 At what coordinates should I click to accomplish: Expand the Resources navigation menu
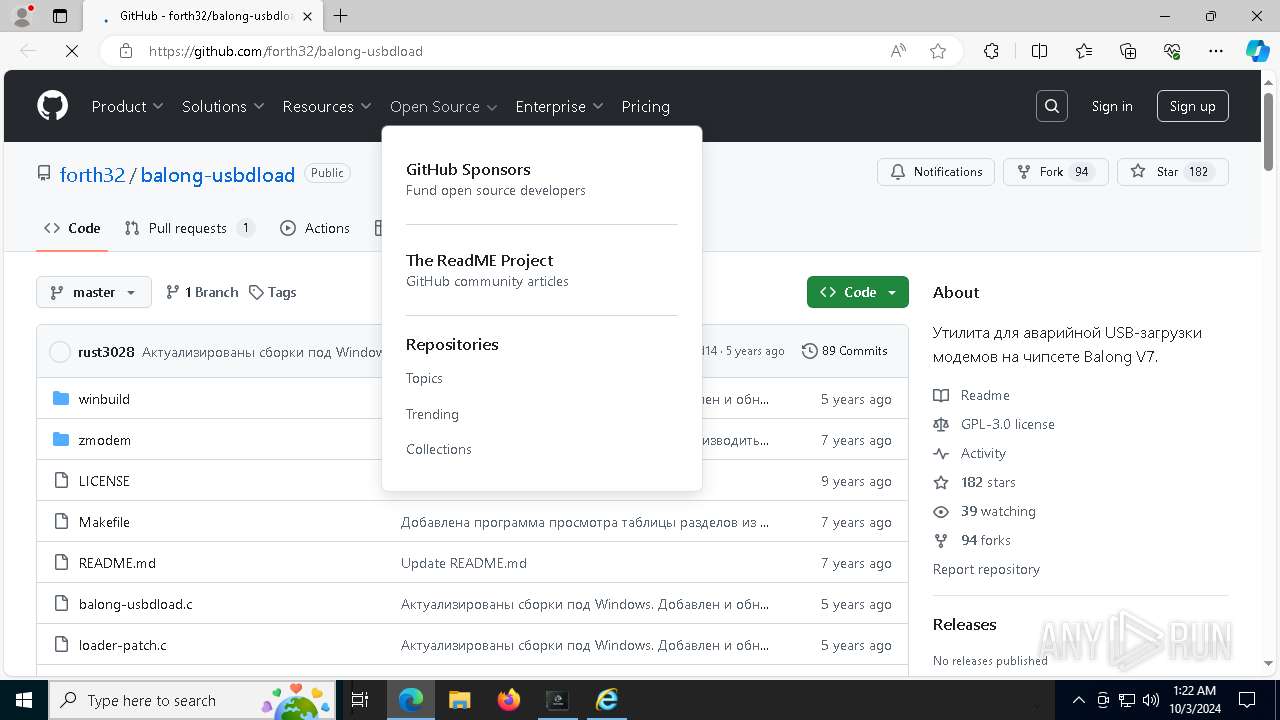pos(327,106)
